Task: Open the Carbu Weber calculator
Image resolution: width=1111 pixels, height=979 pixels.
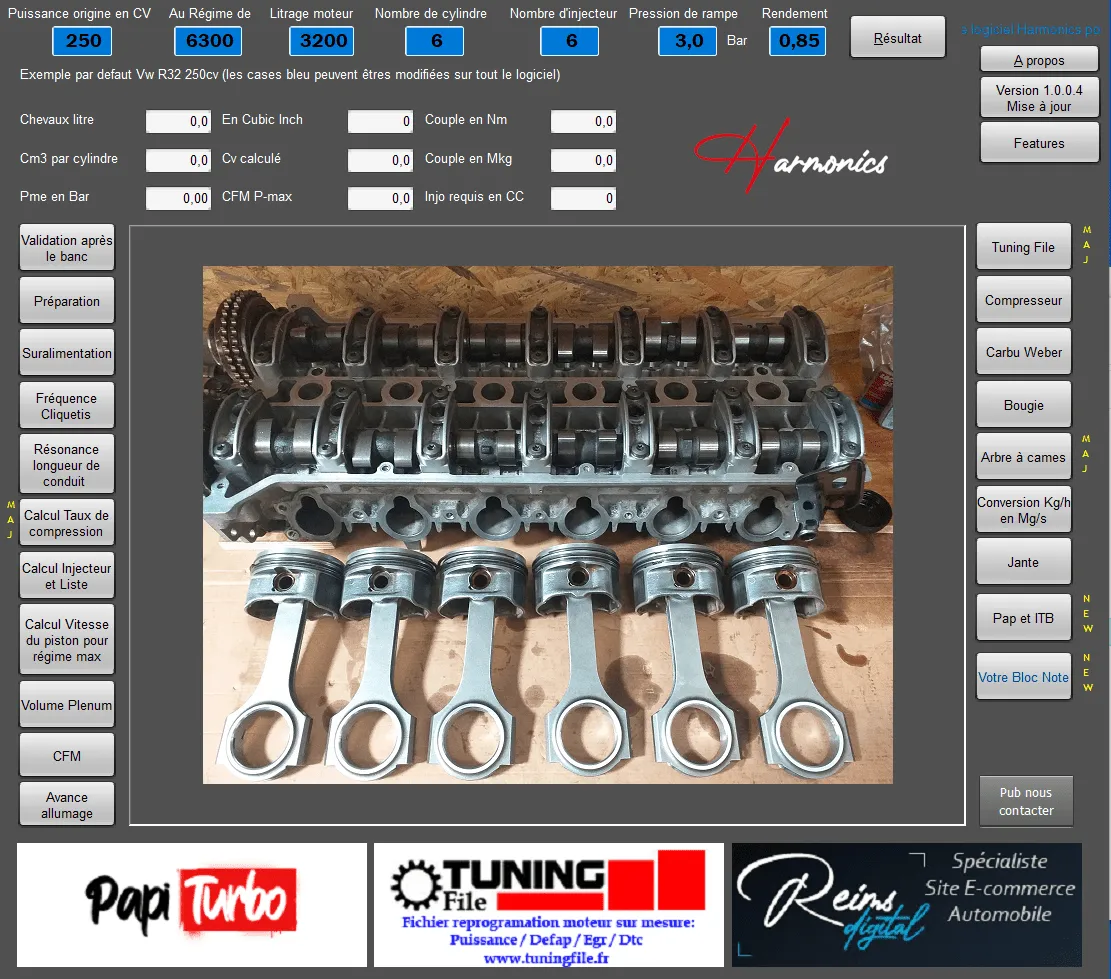Action: (1023, 351)
